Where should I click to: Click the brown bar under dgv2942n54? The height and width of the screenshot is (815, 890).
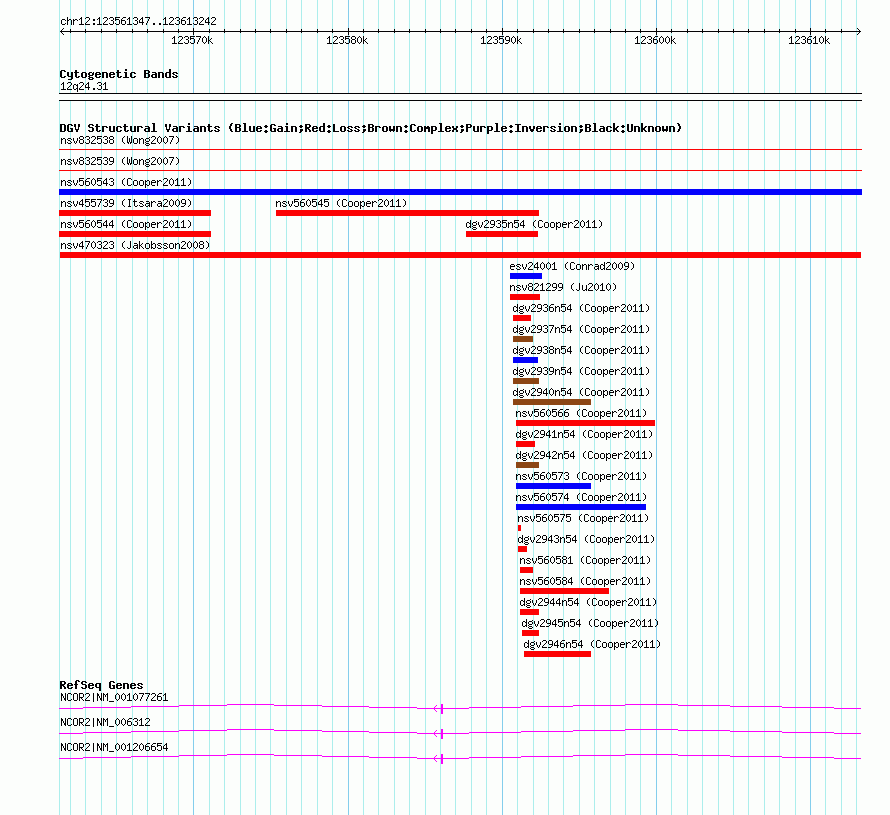[527, 465]
